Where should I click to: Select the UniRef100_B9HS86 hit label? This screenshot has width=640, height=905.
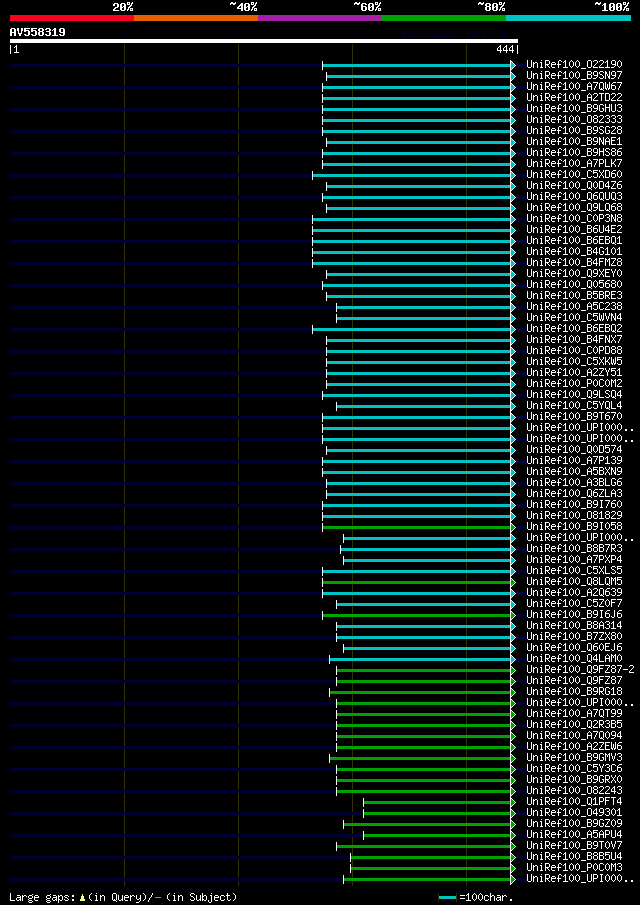click(574, 152)
